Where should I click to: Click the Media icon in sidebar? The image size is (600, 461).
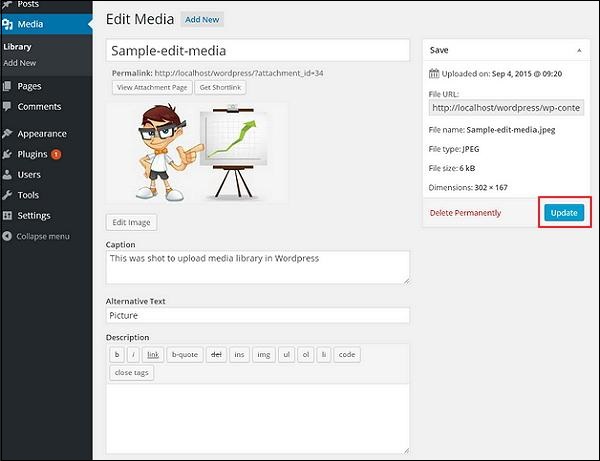coord(8,22)
